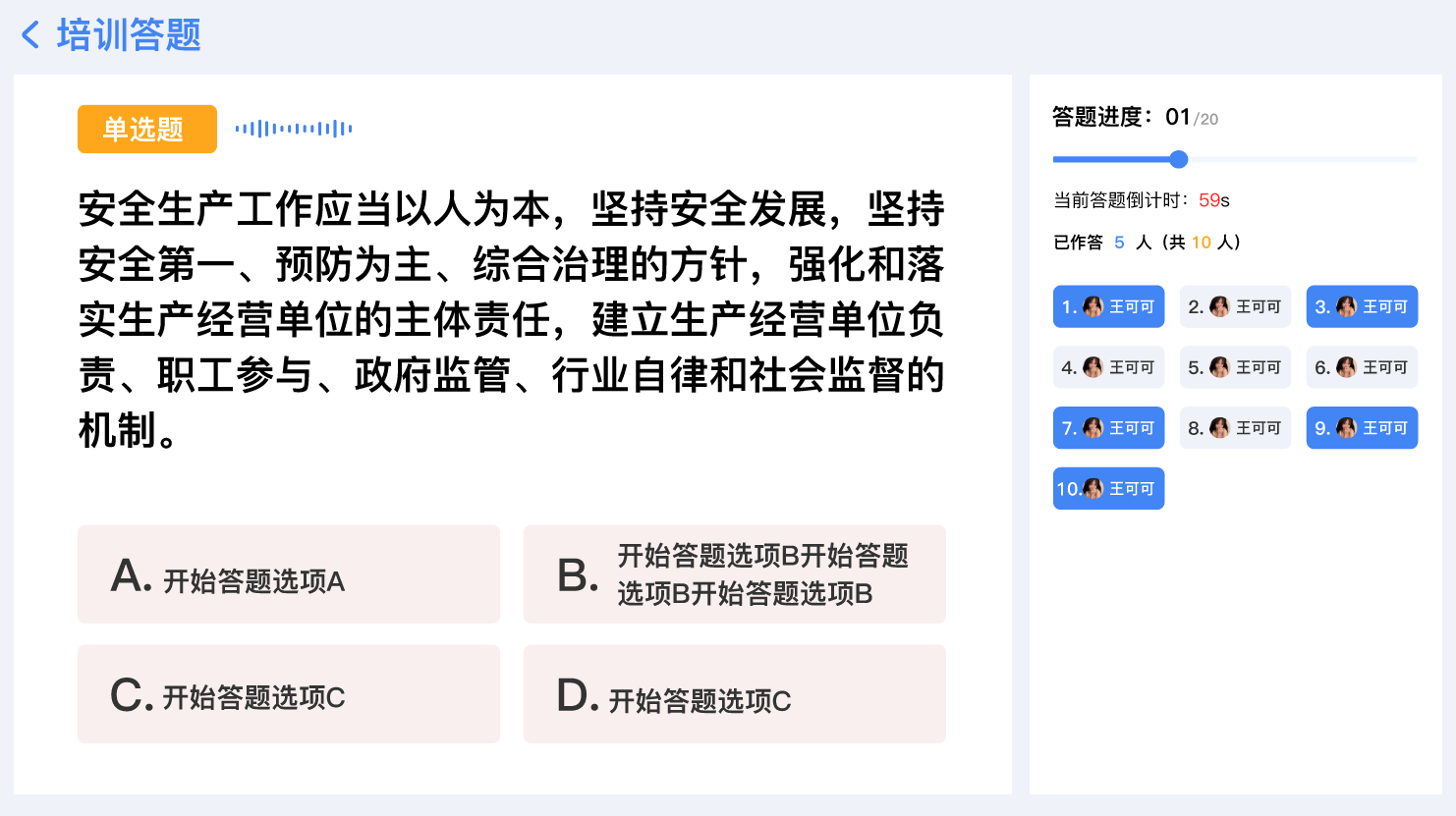Choose answer option A

[289, 574]
